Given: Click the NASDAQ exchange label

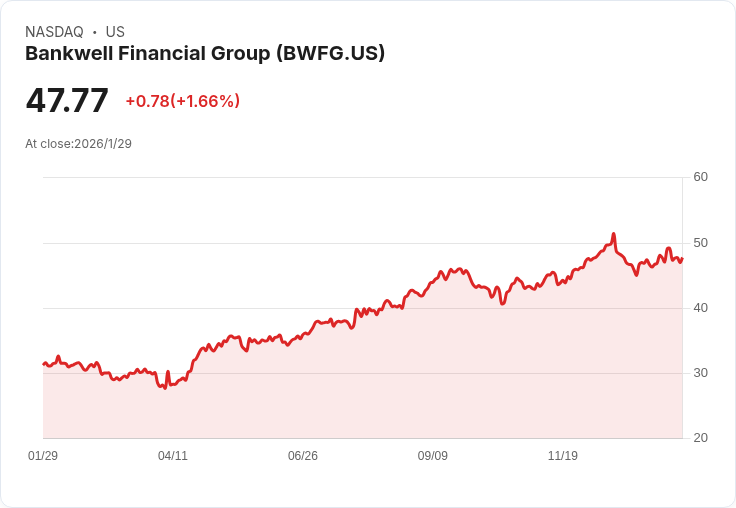Looking at the screenshot, I should pyautogui.click(x=54, y=32).
